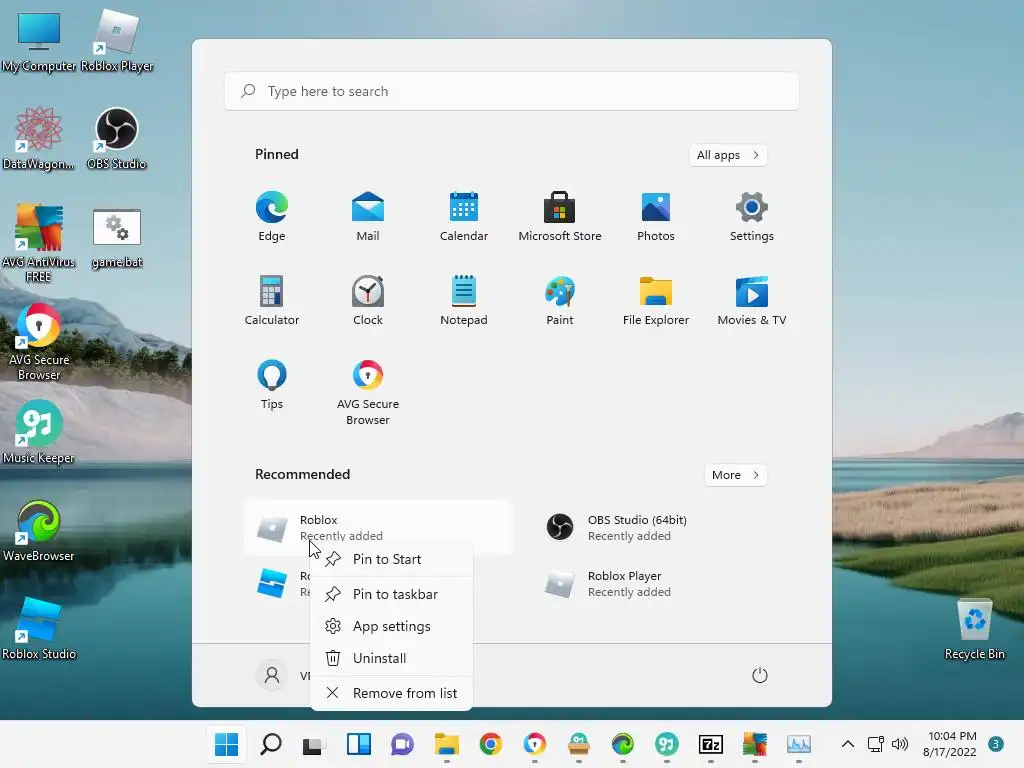Image resolution: width=1024 pixels, height=768 pixels.
Task: Select the Recycle Bin icon
Action: tap(974, 628)
